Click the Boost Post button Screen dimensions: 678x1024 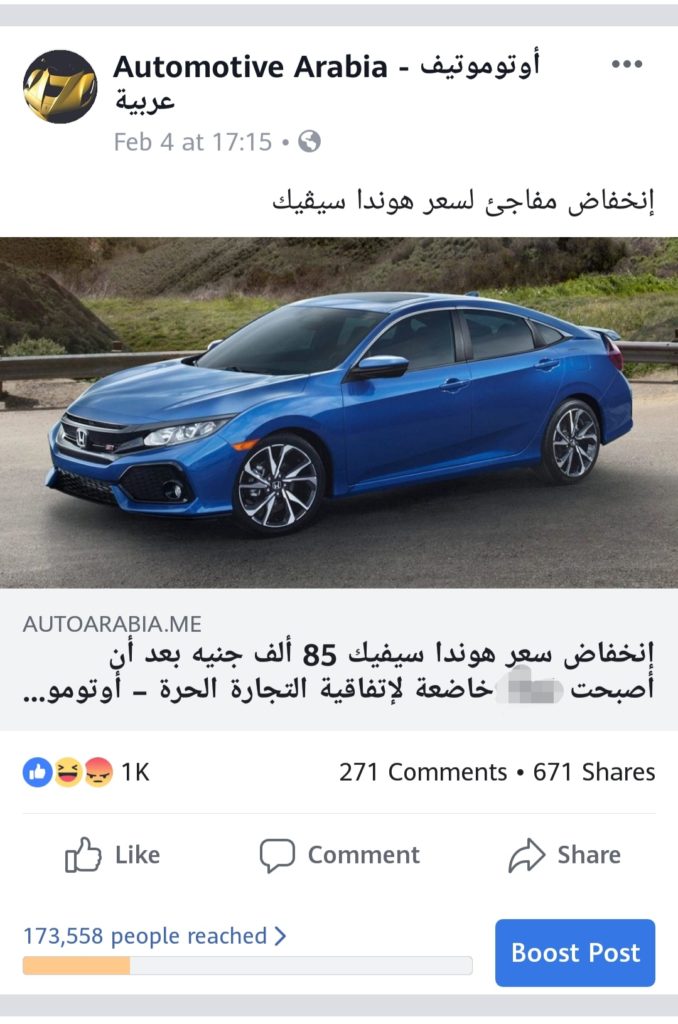(x=575, y=952)
